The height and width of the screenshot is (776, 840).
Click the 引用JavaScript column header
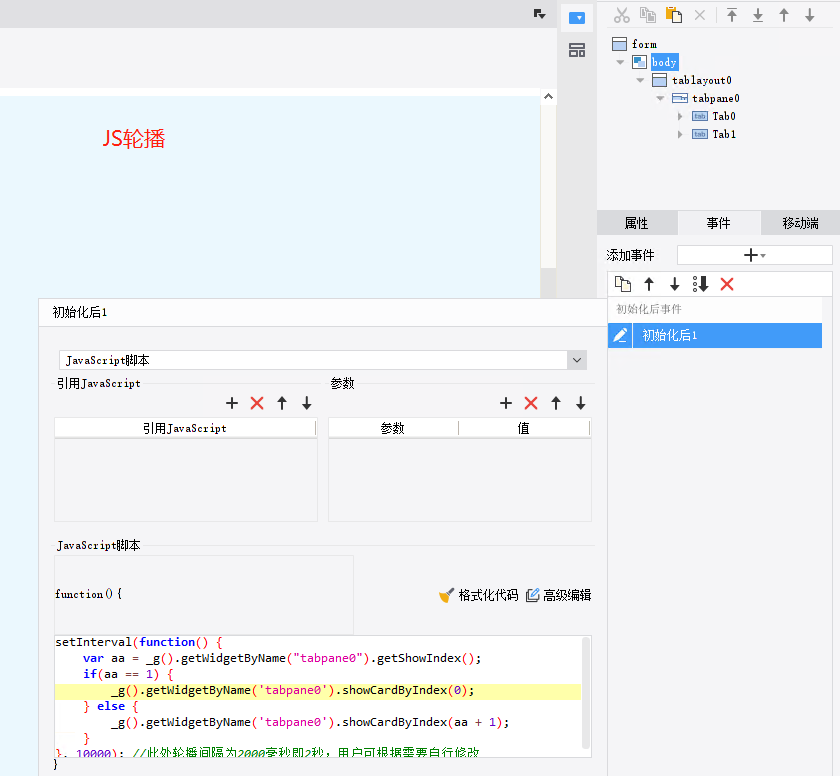pos(185,428)
